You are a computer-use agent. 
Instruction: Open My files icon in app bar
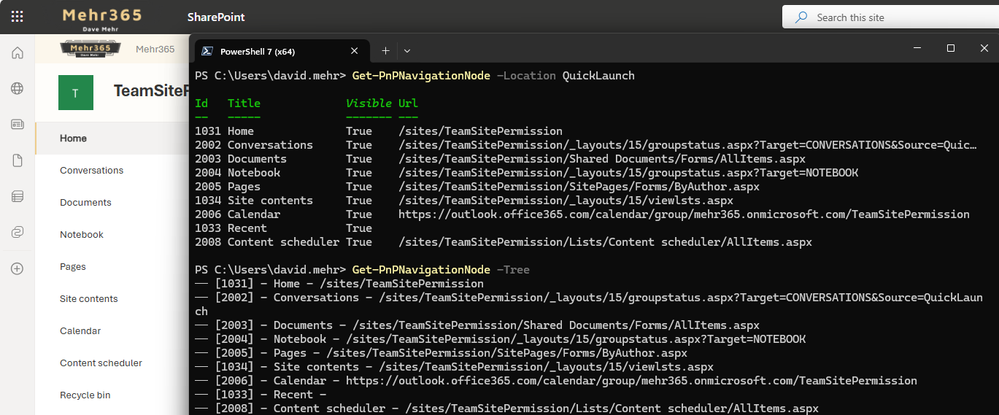coord(17,161)
